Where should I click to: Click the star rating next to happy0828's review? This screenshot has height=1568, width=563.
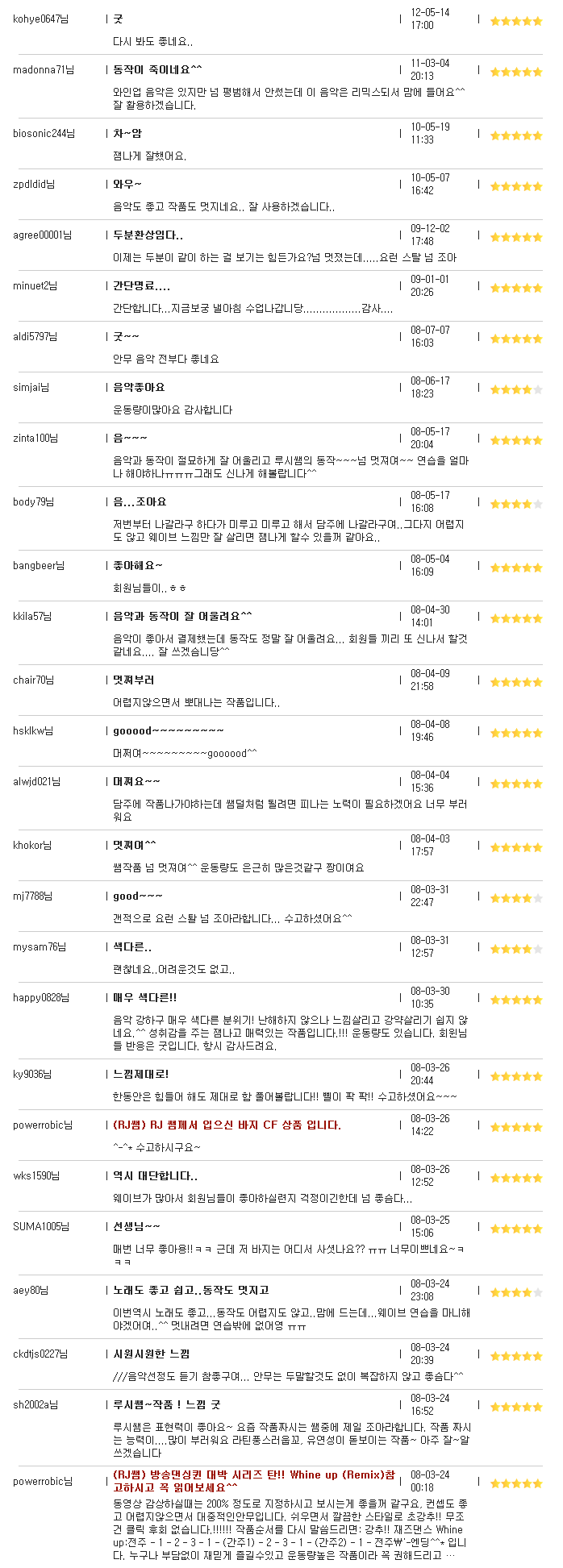point(516,1000)
